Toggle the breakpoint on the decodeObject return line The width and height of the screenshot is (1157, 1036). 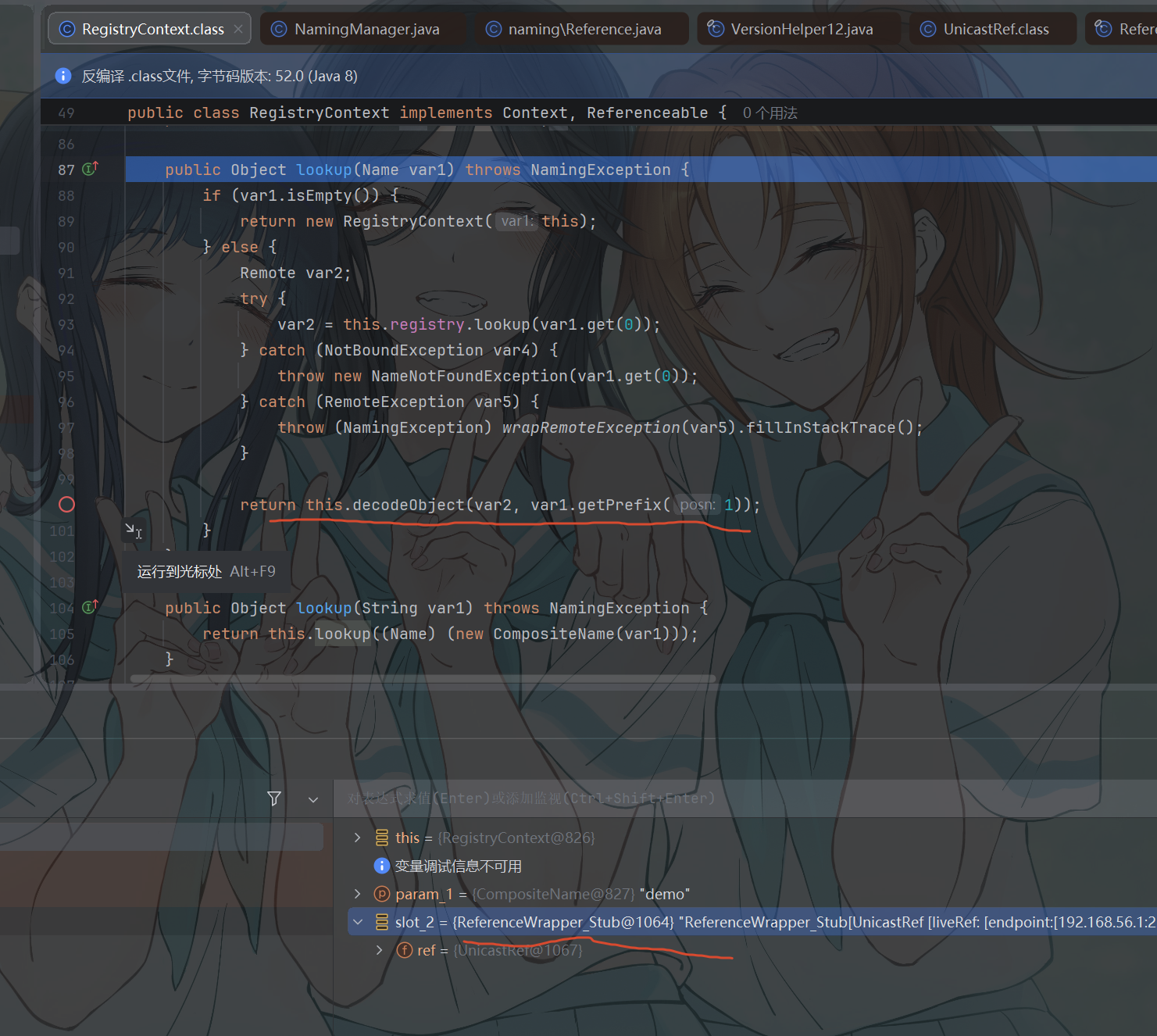[x=67, y=505]
